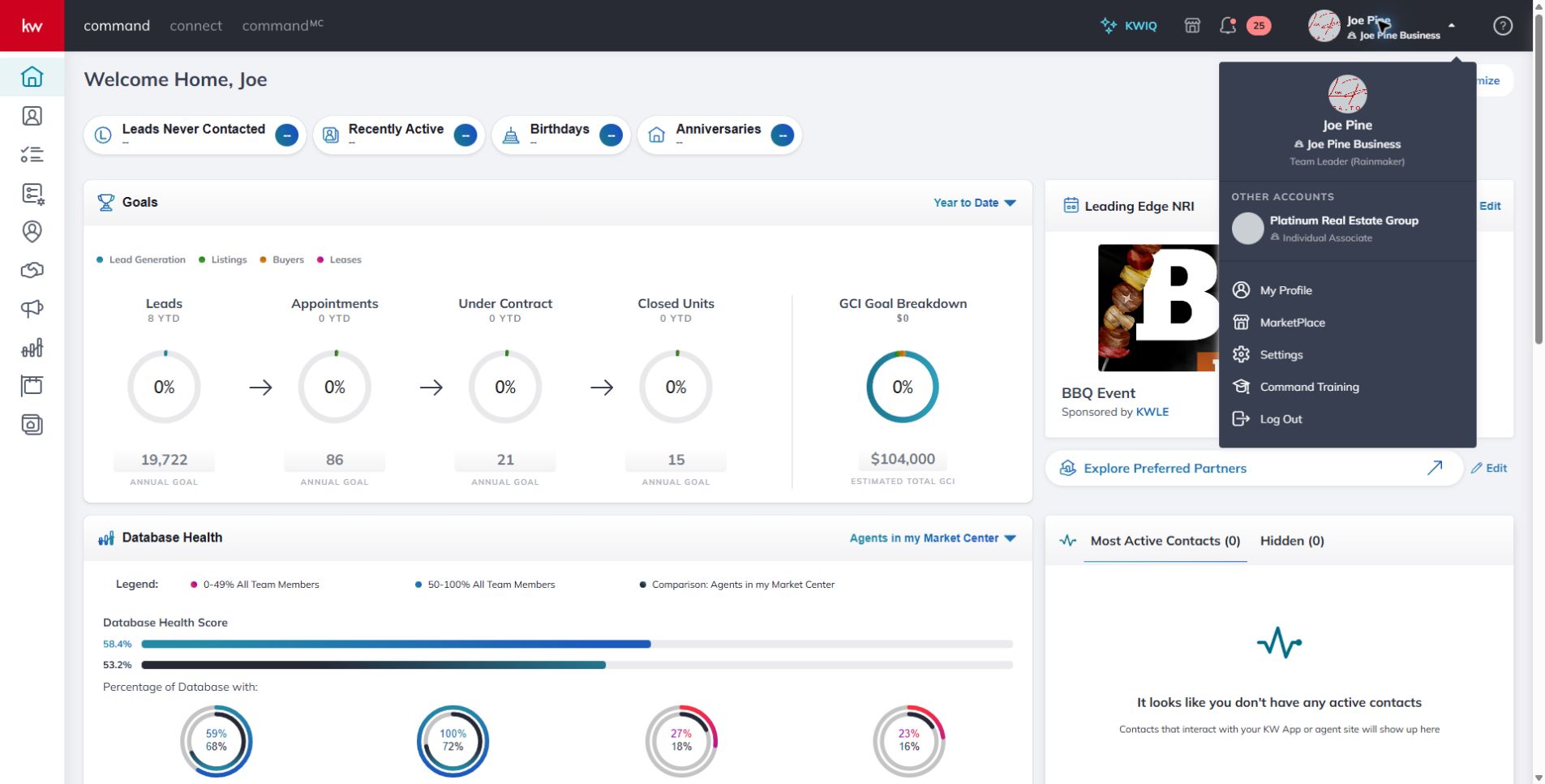Open the Campaigns megaphone sidebar icon
This screenshot has height=784, width=1545.
click(32, 309)
